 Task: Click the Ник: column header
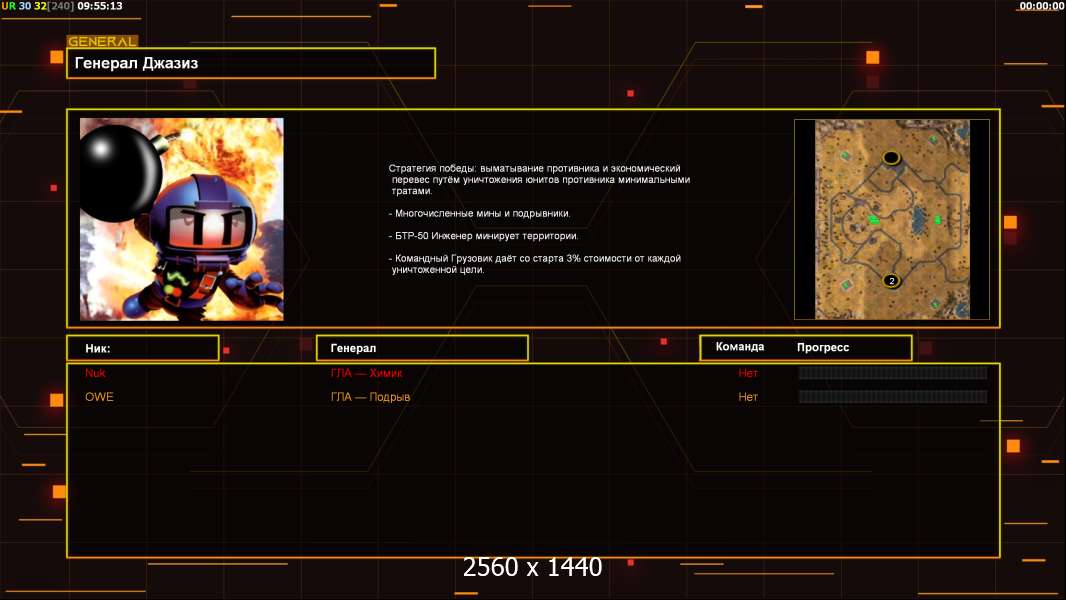[143, 348]
